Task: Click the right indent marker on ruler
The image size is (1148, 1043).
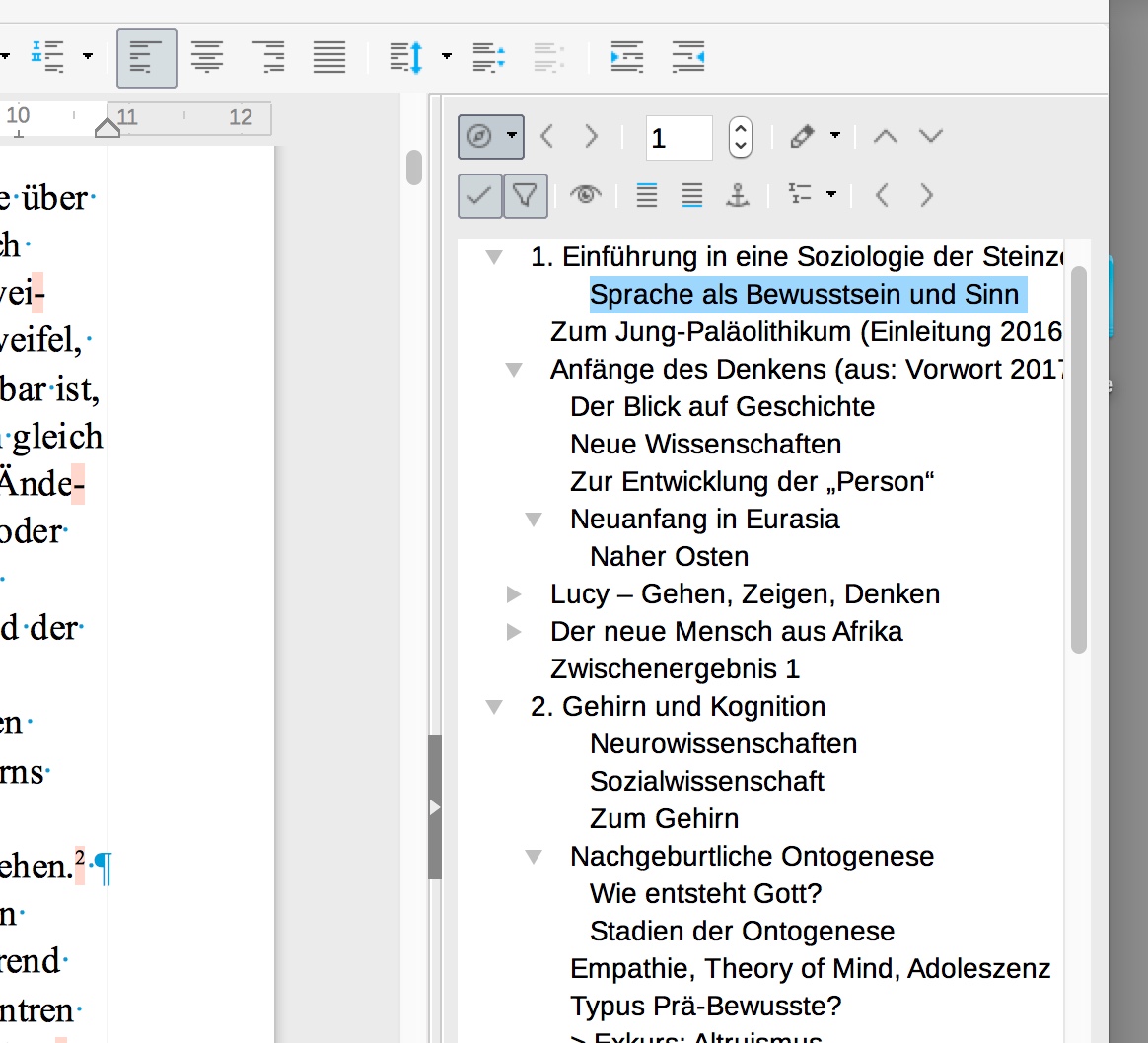Action: (107, 127)
